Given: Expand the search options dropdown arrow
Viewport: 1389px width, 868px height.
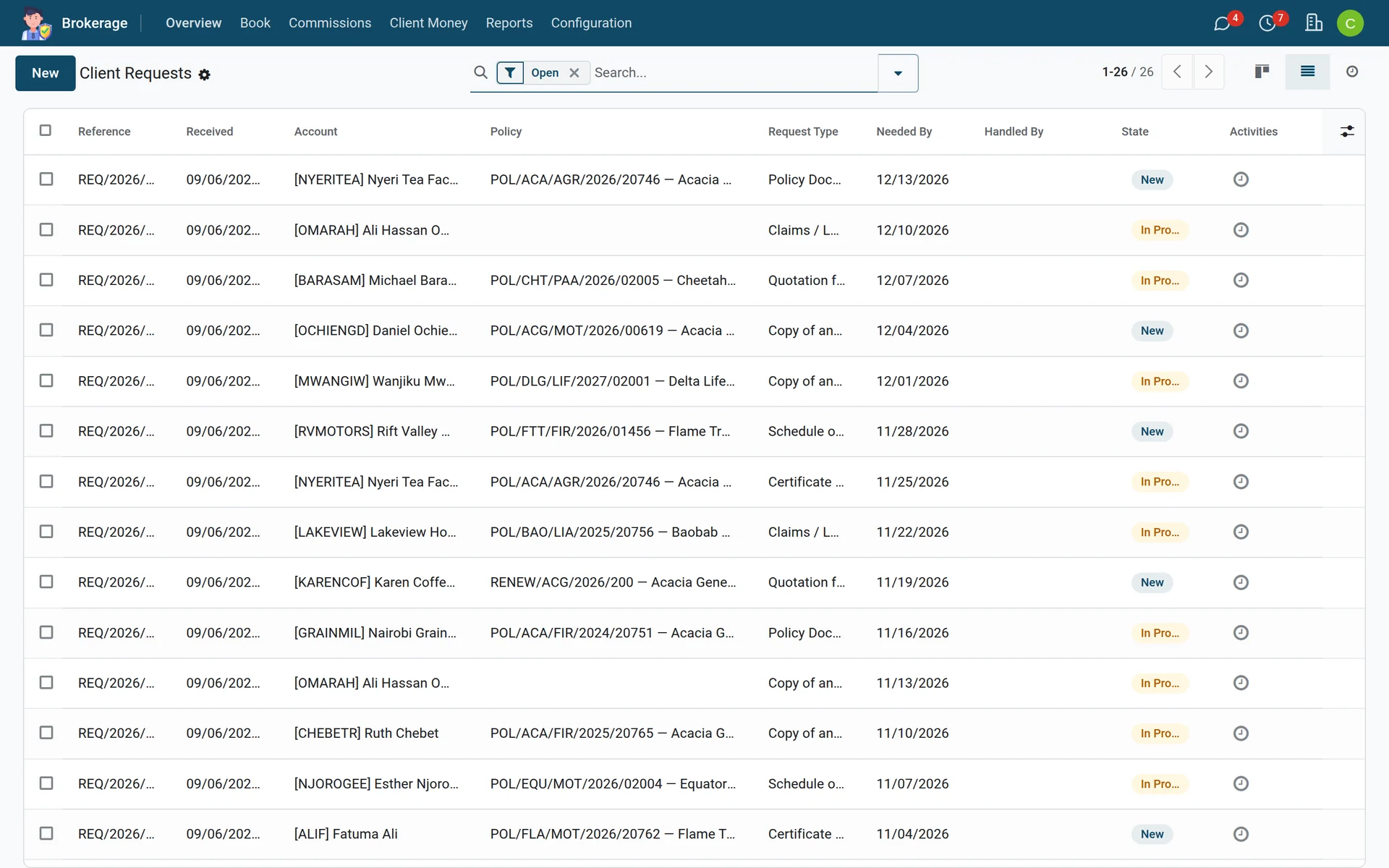Looking at the screenshot, I should coord(898,73).
